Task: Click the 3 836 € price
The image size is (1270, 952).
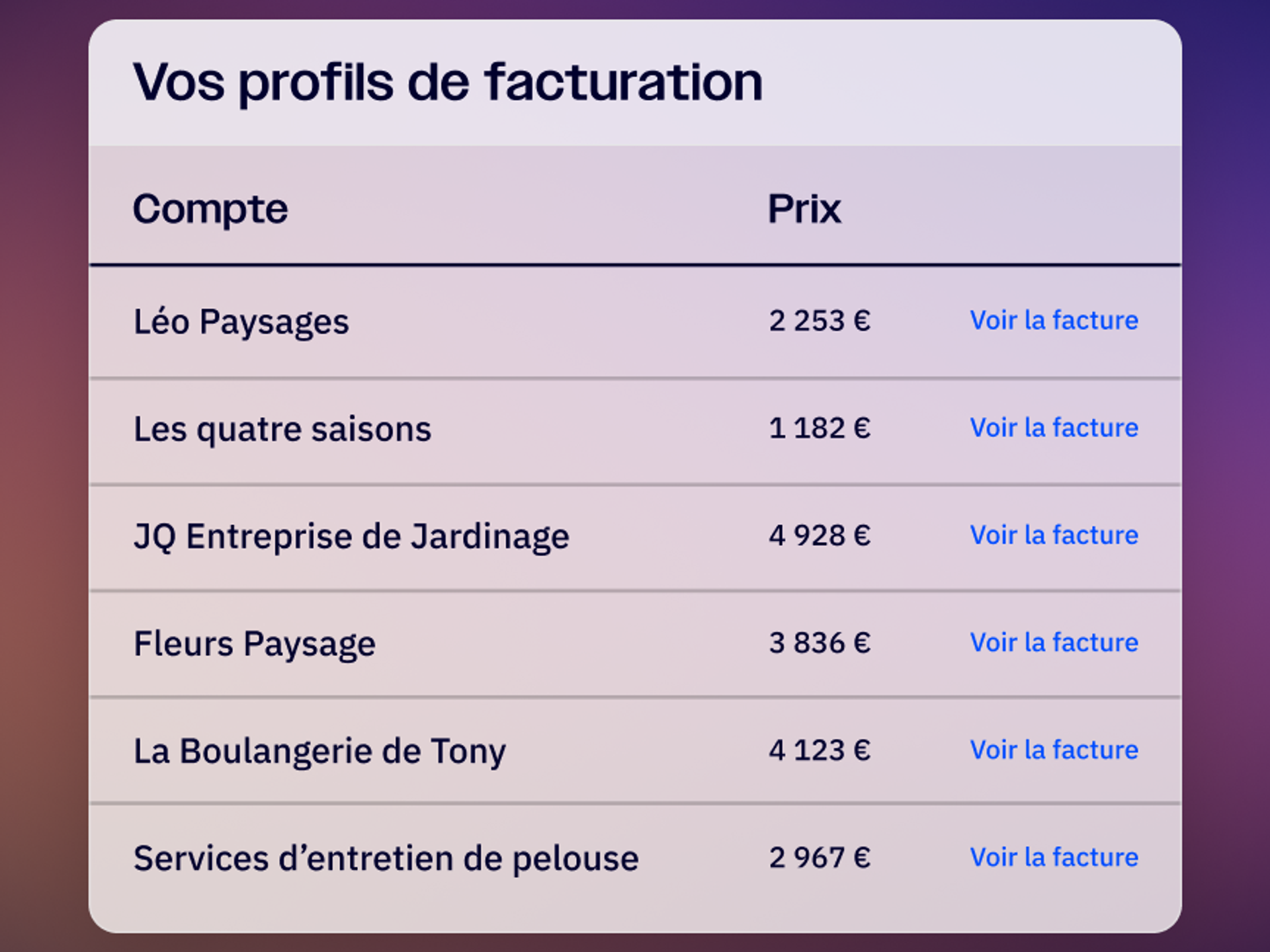Action: click(819, 643)
